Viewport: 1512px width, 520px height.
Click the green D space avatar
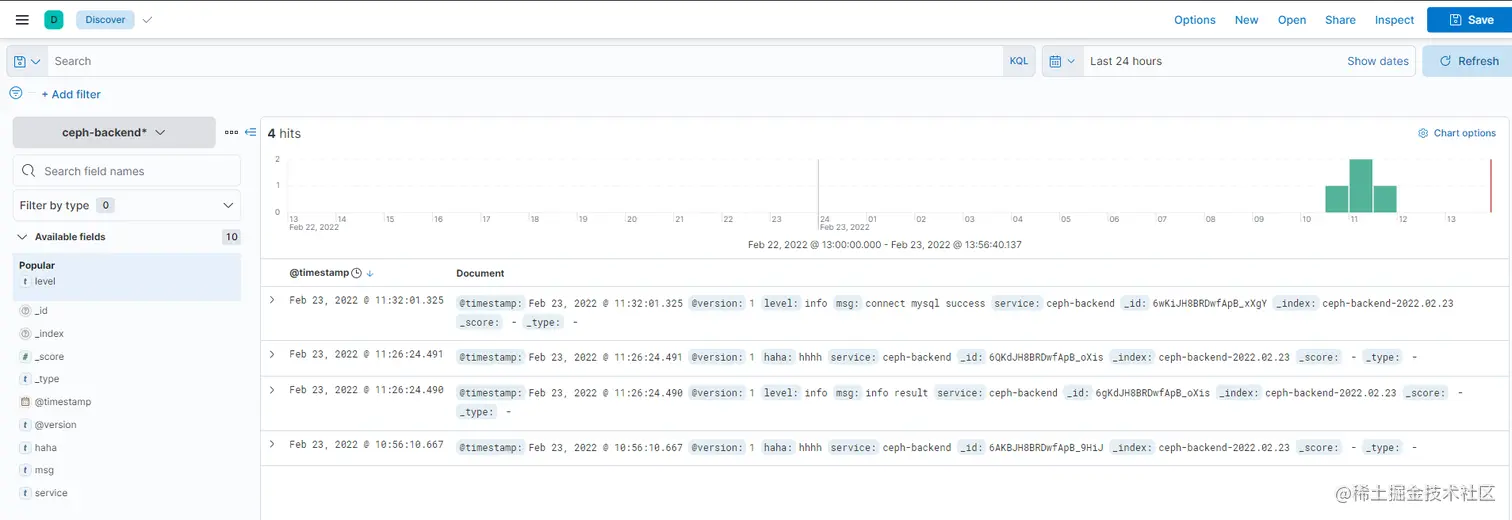(x=54, y=19)
